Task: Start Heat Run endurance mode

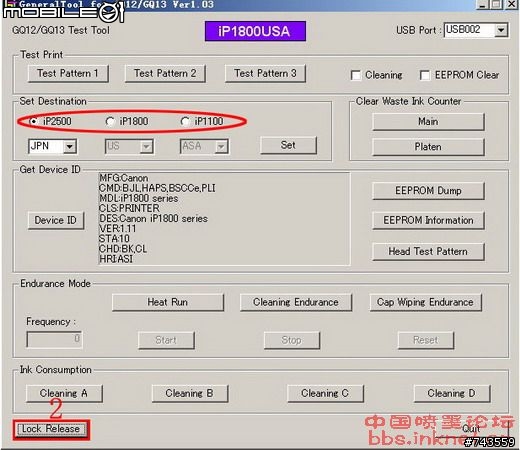Action: (168, 302)
